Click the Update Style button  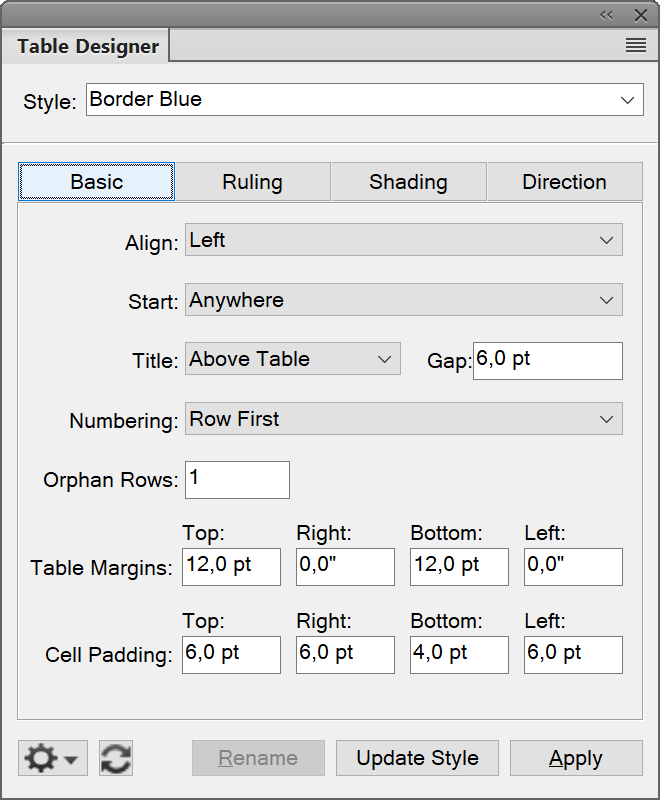coord(417,758)
